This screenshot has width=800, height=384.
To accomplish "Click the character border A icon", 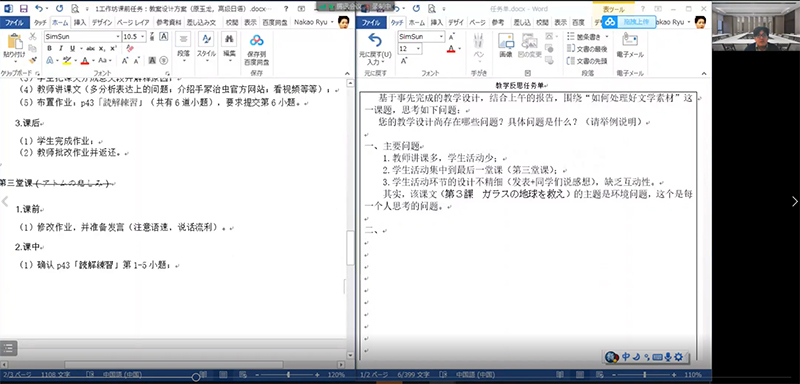I will point(164,36).
